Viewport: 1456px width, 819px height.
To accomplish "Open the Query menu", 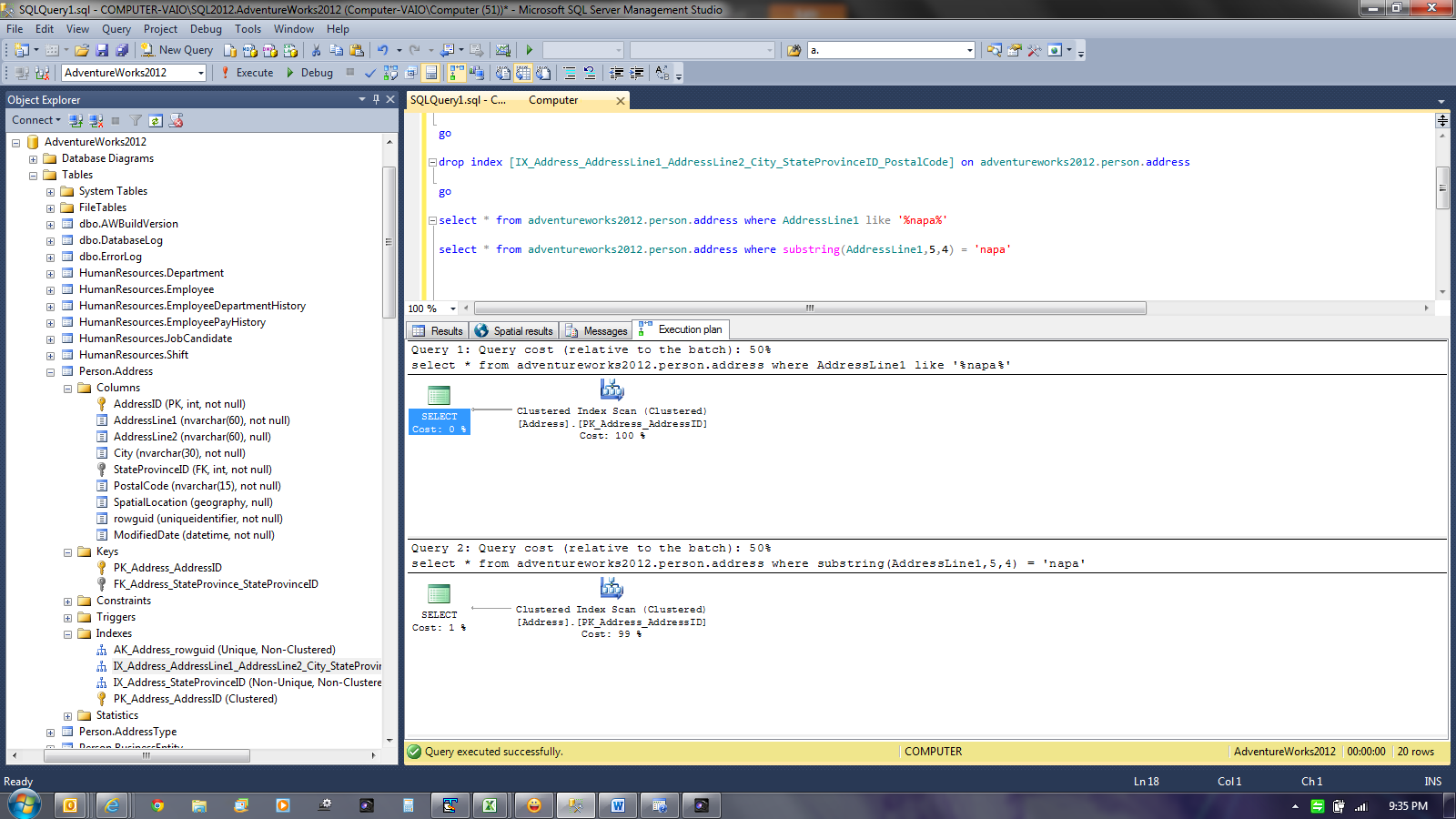I will coord(116,29).
